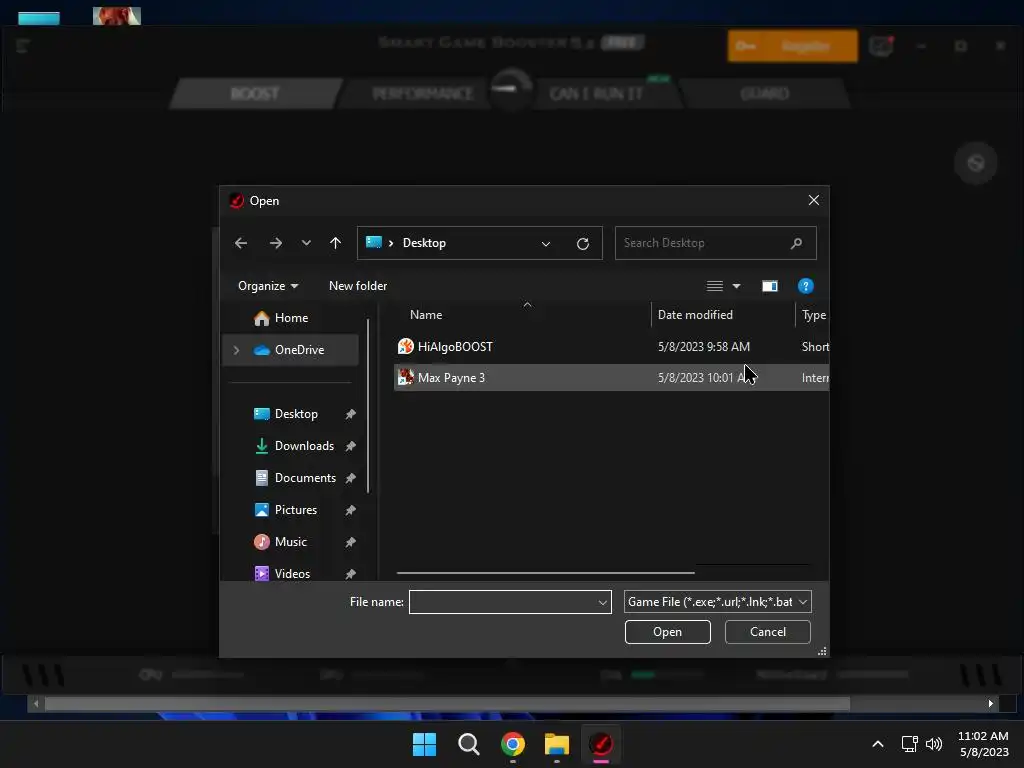
Task: Open the Windows Start menu
Action: 424,744
